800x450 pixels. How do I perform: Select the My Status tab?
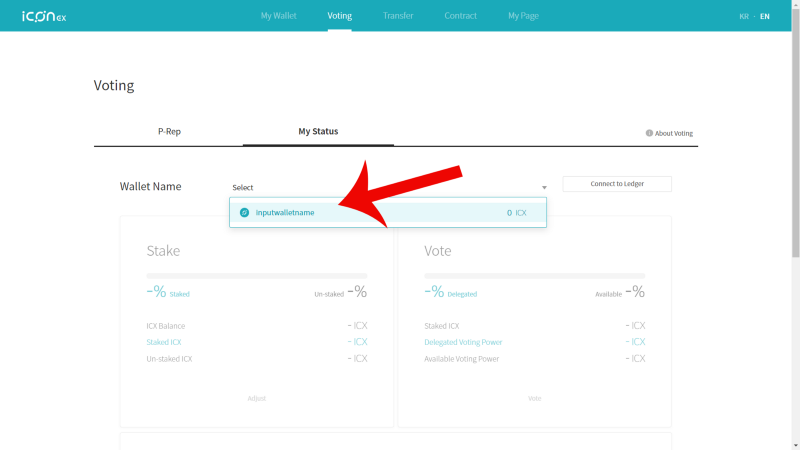point(318,132)
